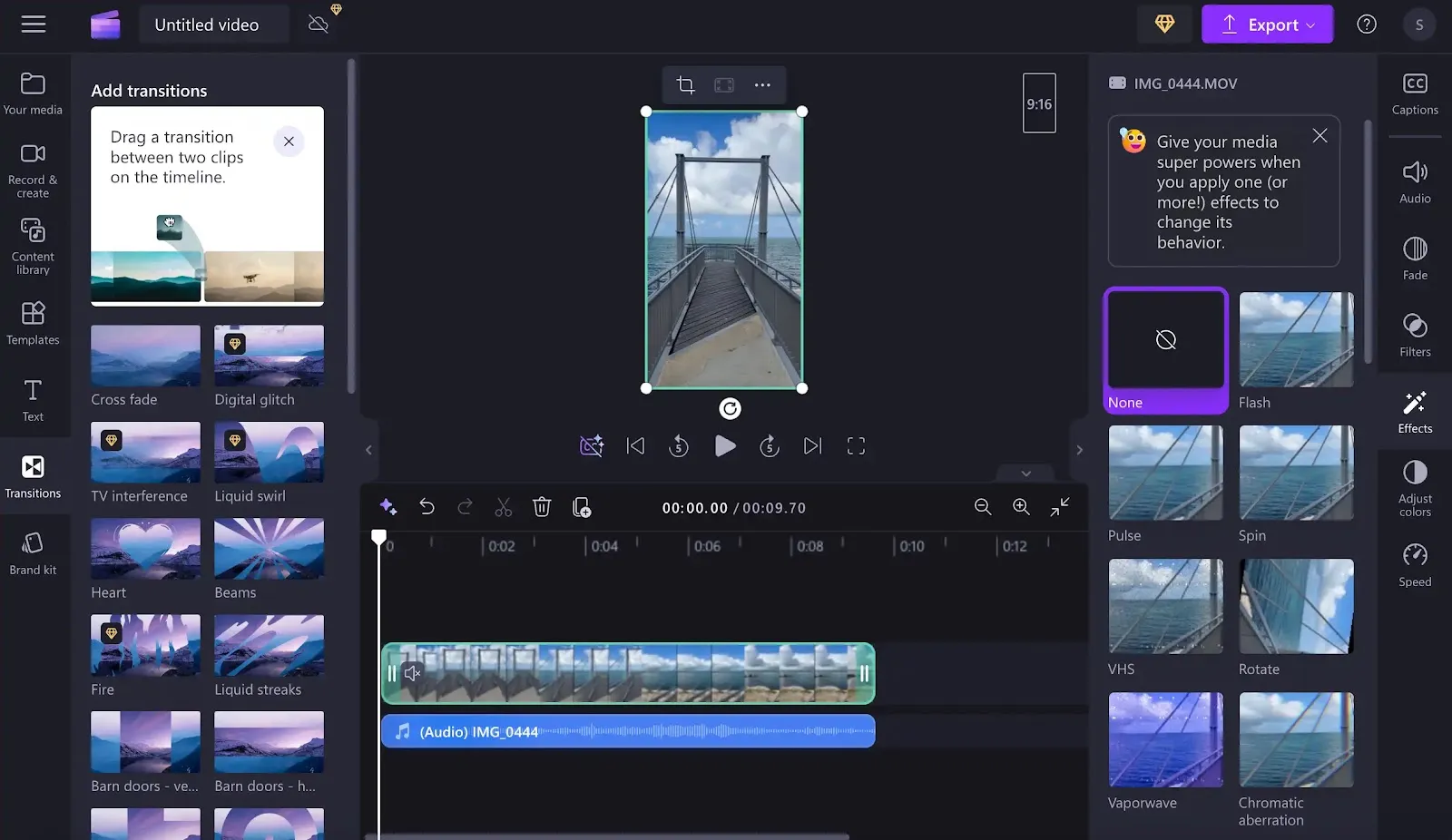Dismiss the drag a transition tip

[289, 142]
